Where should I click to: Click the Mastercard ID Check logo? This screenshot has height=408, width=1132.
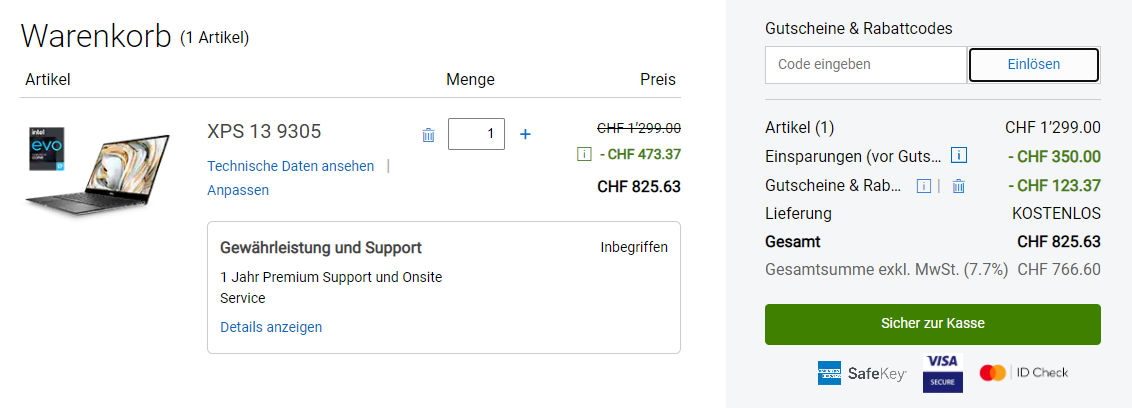pos(1024,373)
